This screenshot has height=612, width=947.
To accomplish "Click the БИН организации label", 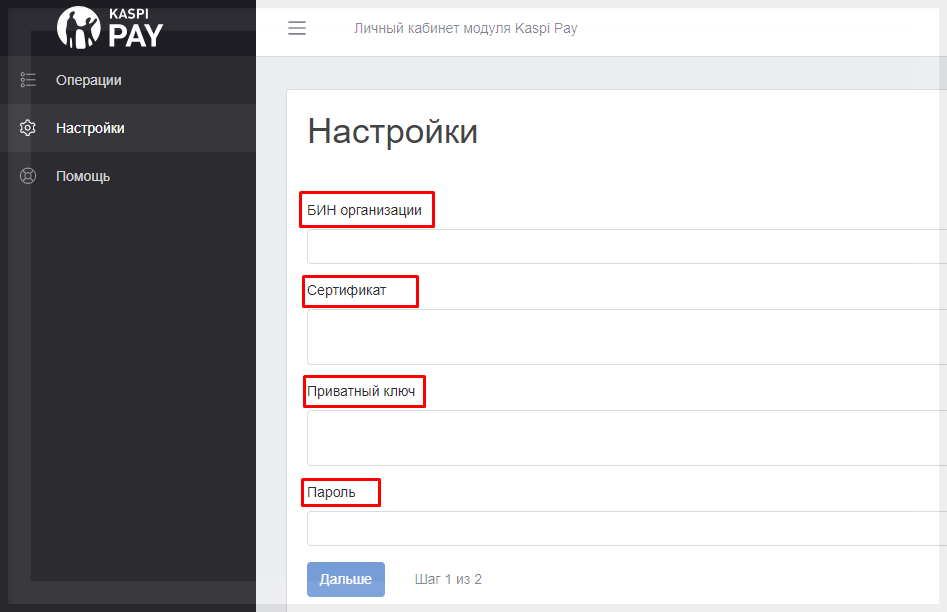I will pos(364,210).
